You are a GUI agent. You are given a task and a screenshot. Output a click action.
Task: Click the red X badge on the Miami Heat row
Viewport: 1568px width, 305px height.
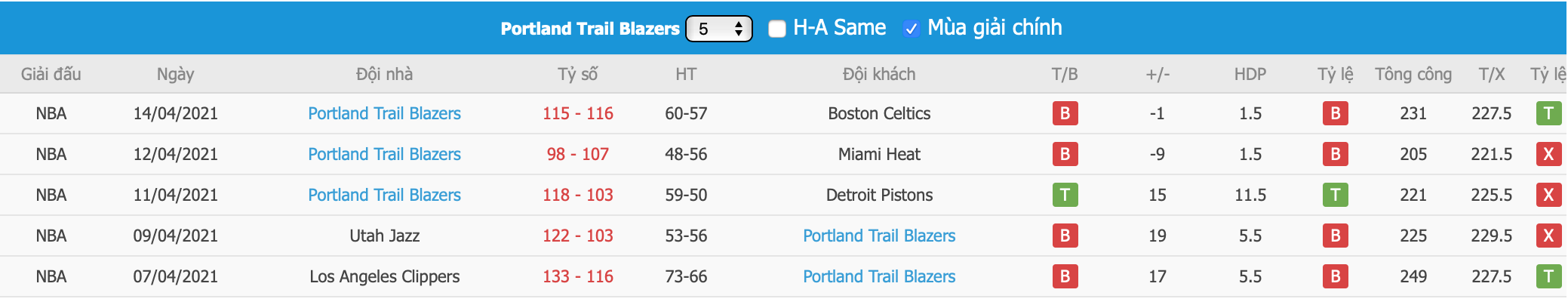[x=1548, y=154]
